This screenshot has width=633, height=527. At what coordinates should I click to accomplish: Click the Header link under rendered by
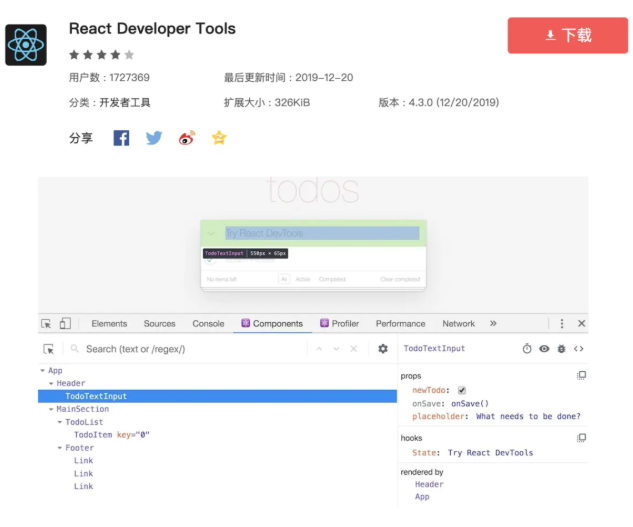coord(429,484)
